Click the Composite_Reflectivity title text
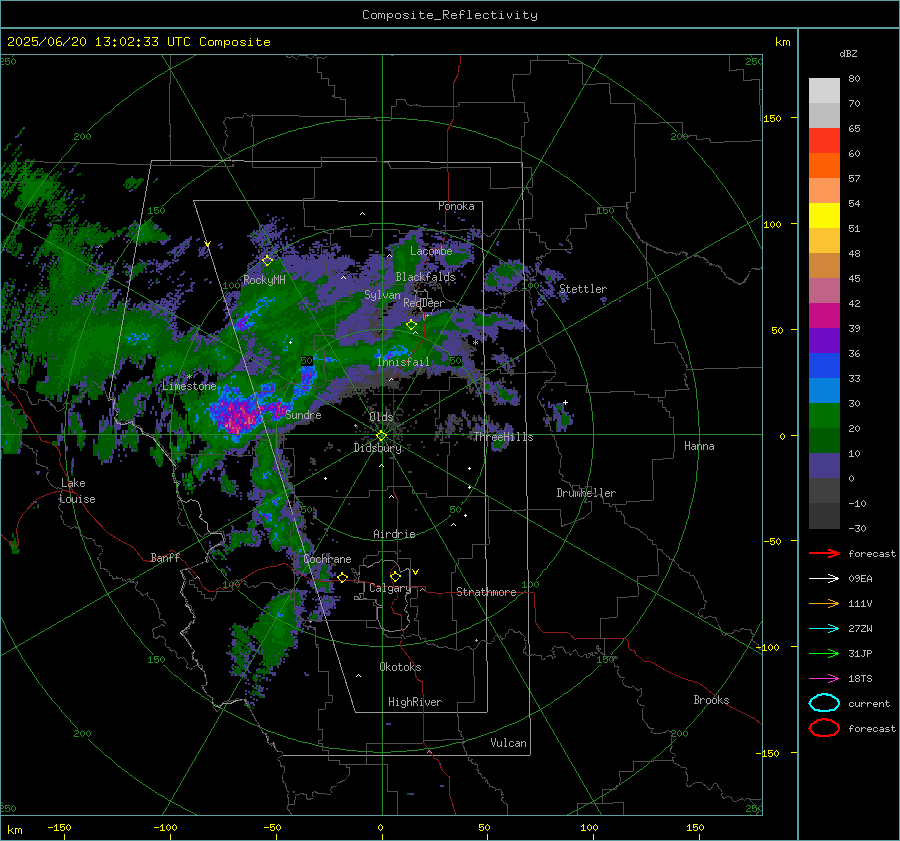Screen dimensions: 900x841 coord(449,15)
